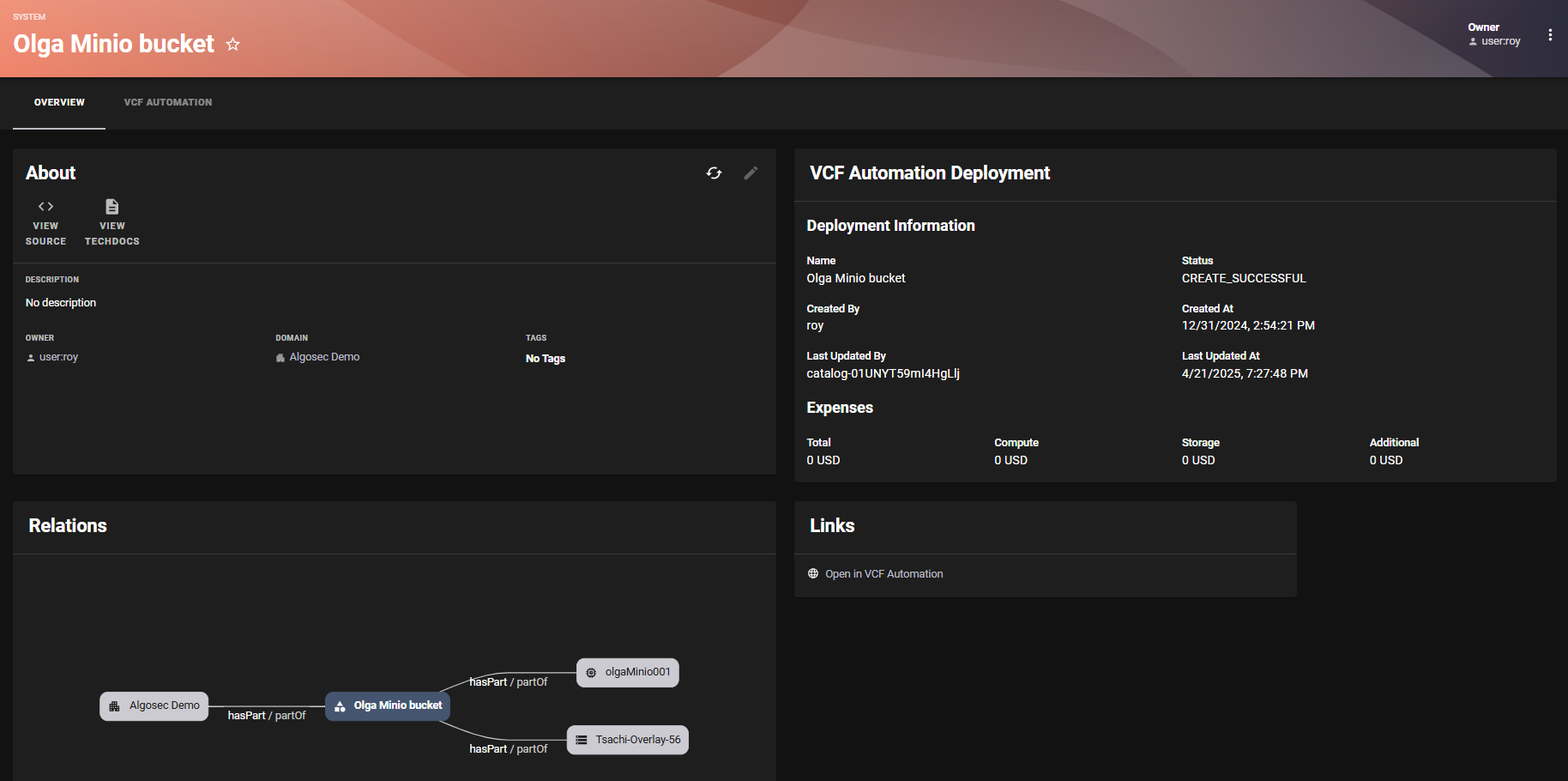Image resolution: width=1568 pixels, height=781 pixels.
Task: Open the vertical three-dot context menu
Action: pyautogui.click(x=1549, y=35)
